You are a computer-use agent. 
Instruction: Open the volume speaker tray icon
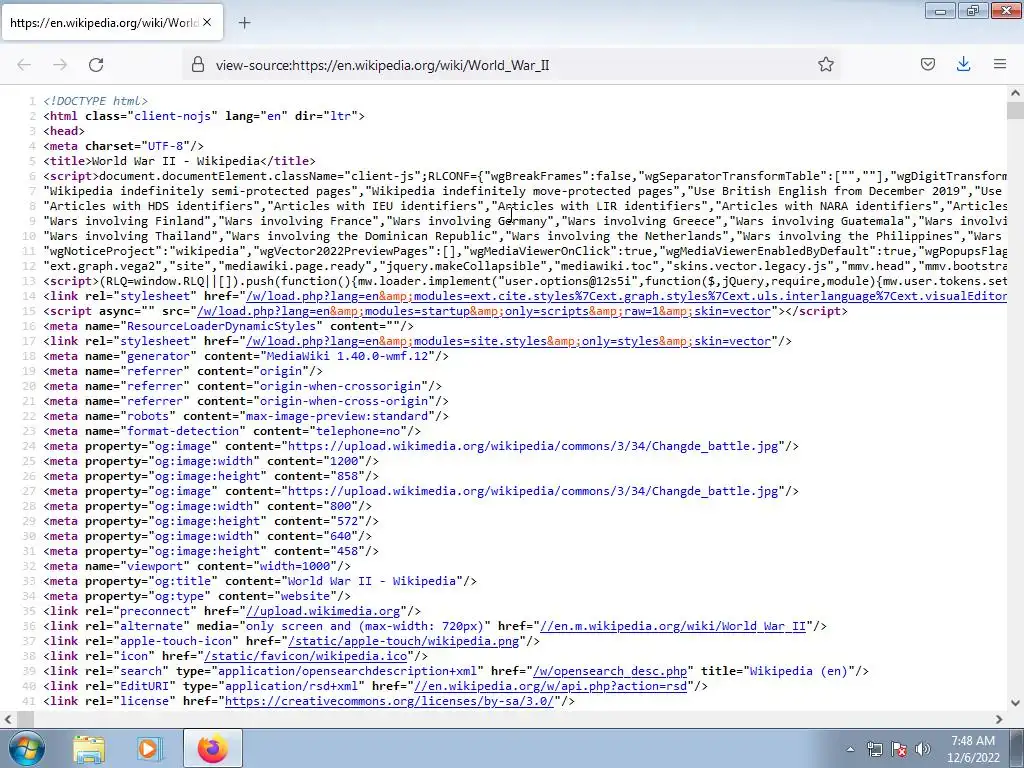pyautogui.click(x=923, y=749)
